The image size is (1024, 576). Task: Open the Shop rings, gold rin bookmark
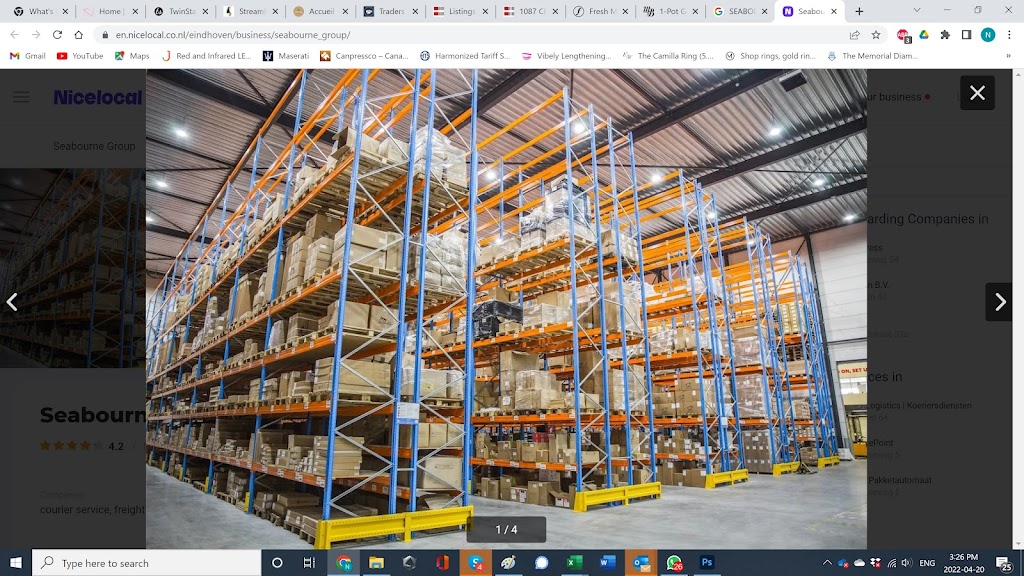click(x=771, y=56)
